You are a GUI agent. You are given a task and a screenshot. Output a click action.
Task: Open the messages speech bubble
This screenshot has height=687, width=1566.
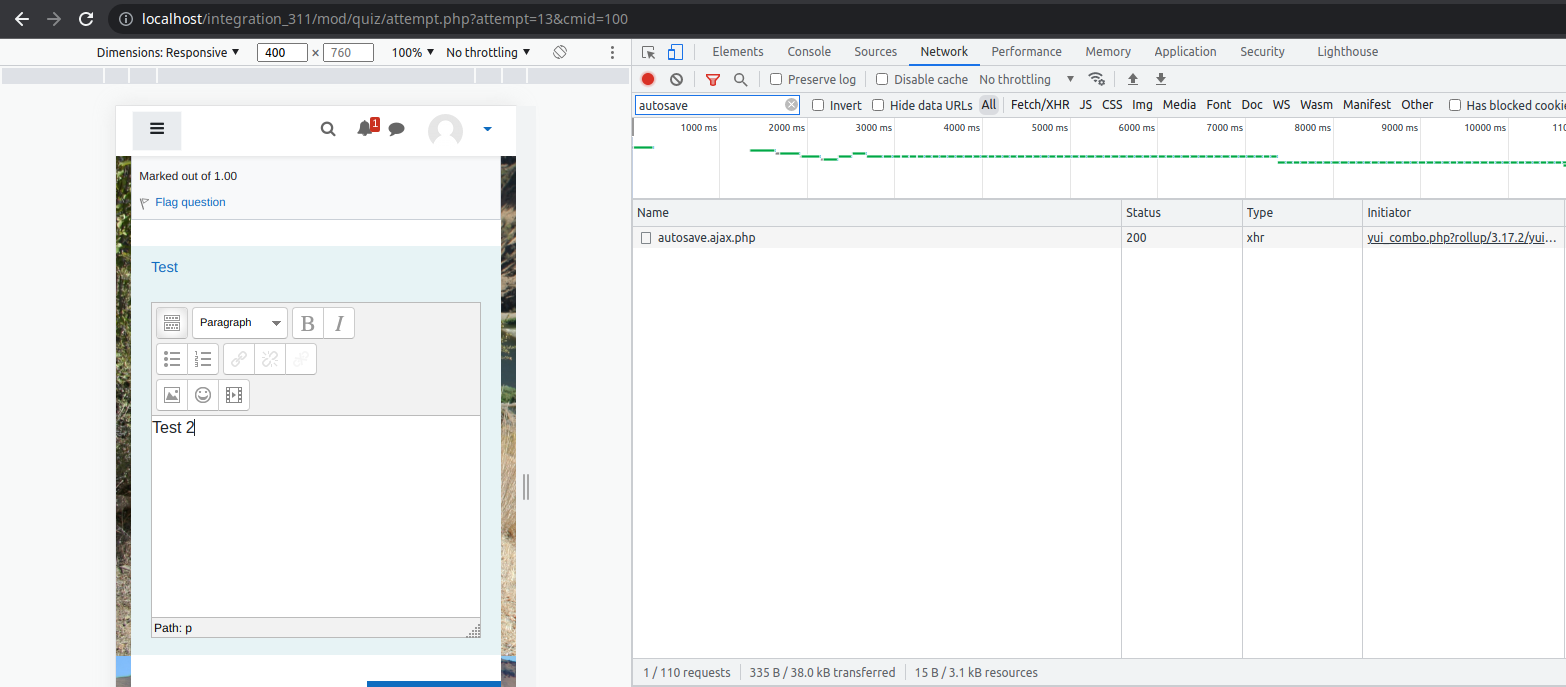coord(396,128)
